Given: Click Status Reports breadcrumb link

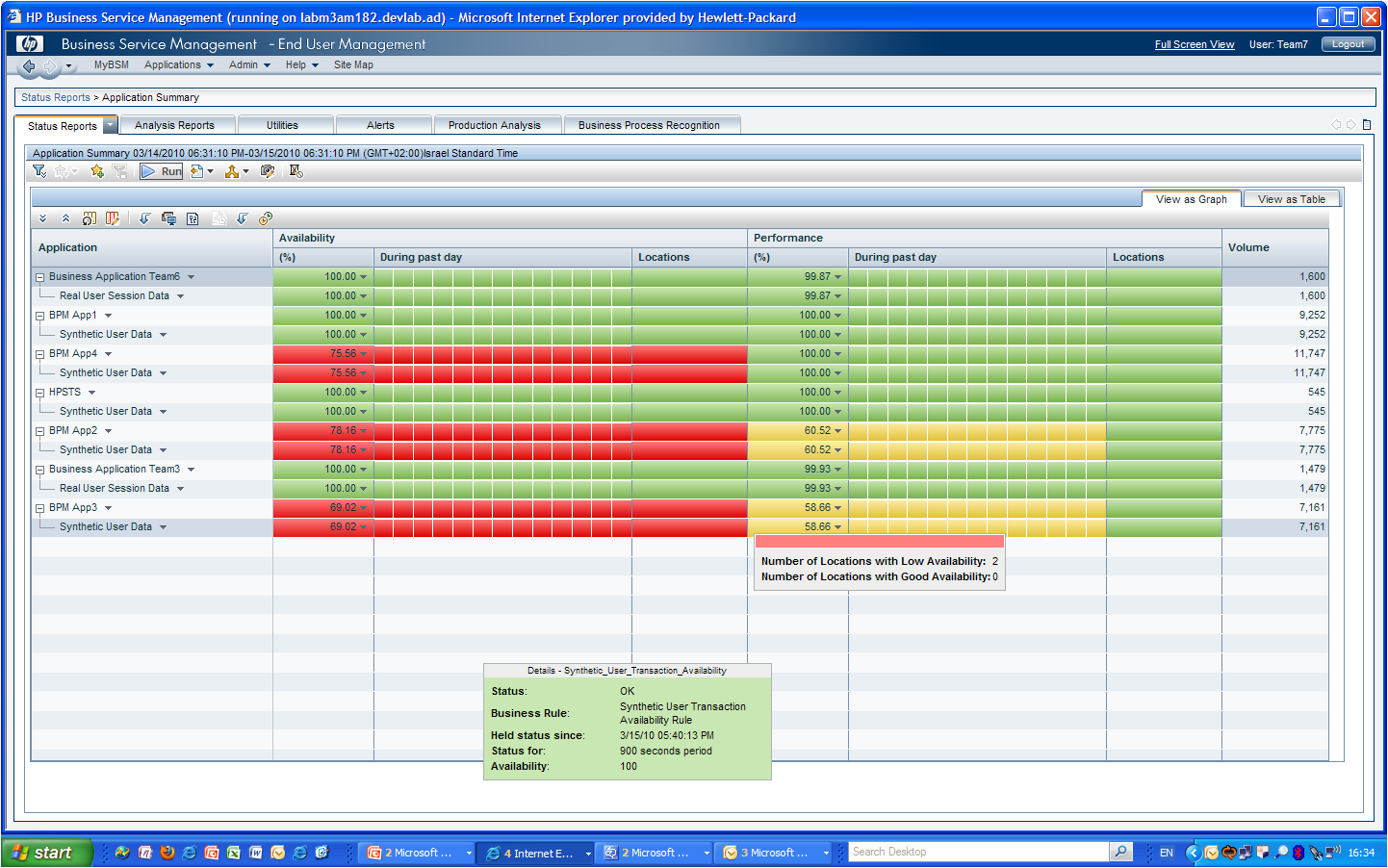Looking at the screenshot, I should tap(55, 97).
